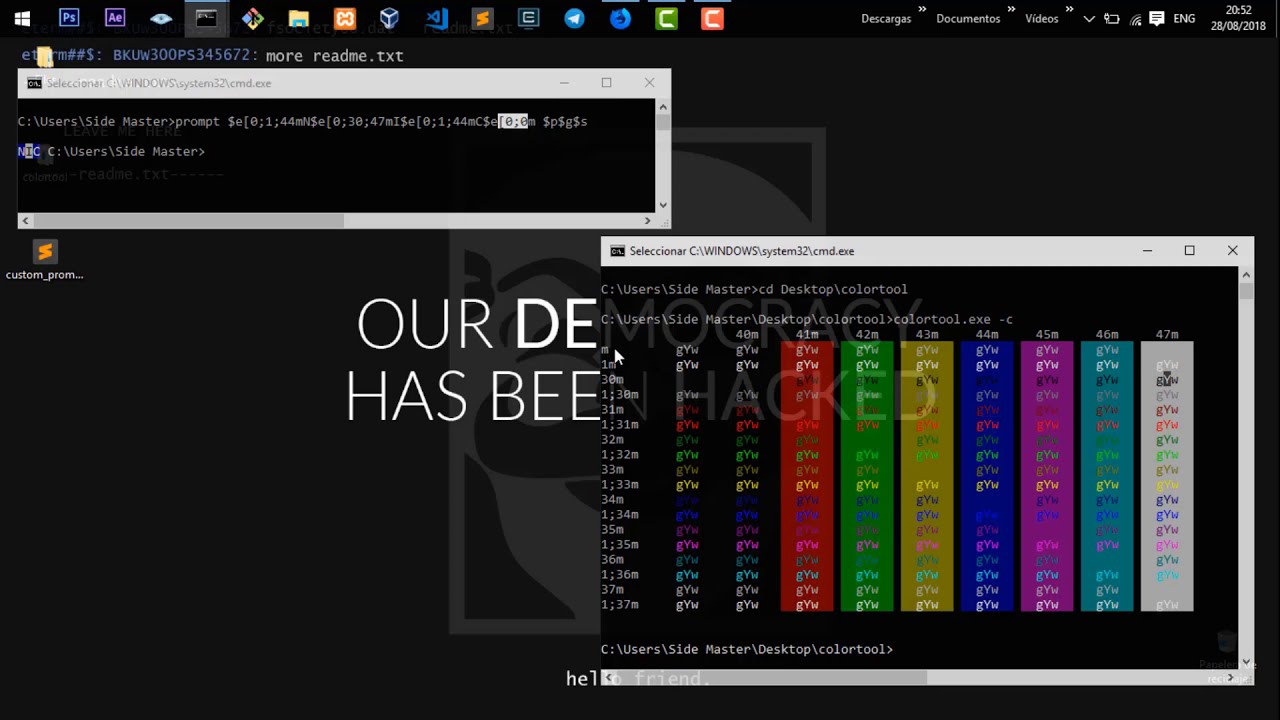Expand the Documentos toolbar chevron
1280x720 pixels.
pyautogui.click(x=1012, y=11)
